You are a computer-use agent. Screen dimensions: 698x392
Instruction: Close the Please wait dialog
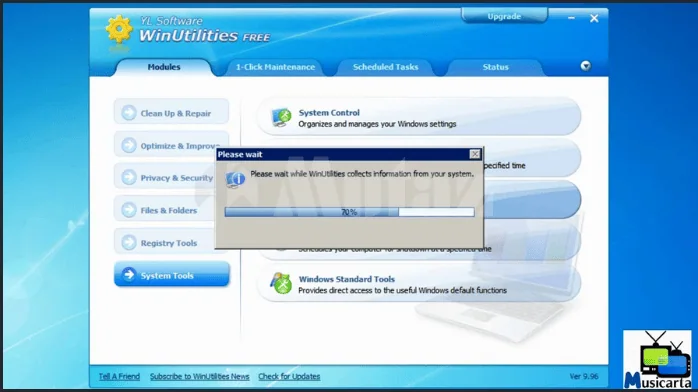click(x=475, y=154)
